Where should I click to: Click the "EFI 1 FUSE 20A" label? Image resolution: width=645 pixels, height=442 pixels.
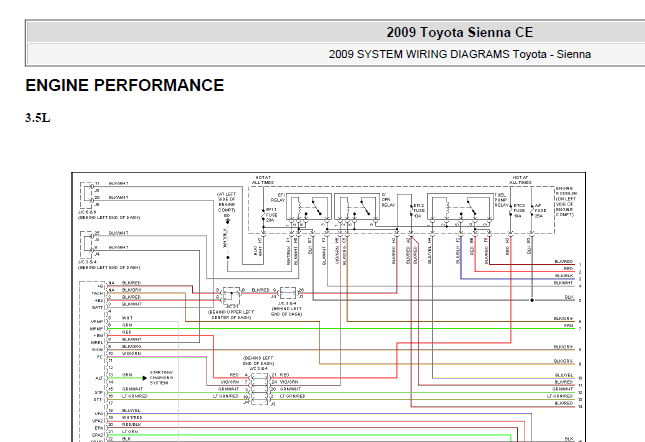point(271,215)
